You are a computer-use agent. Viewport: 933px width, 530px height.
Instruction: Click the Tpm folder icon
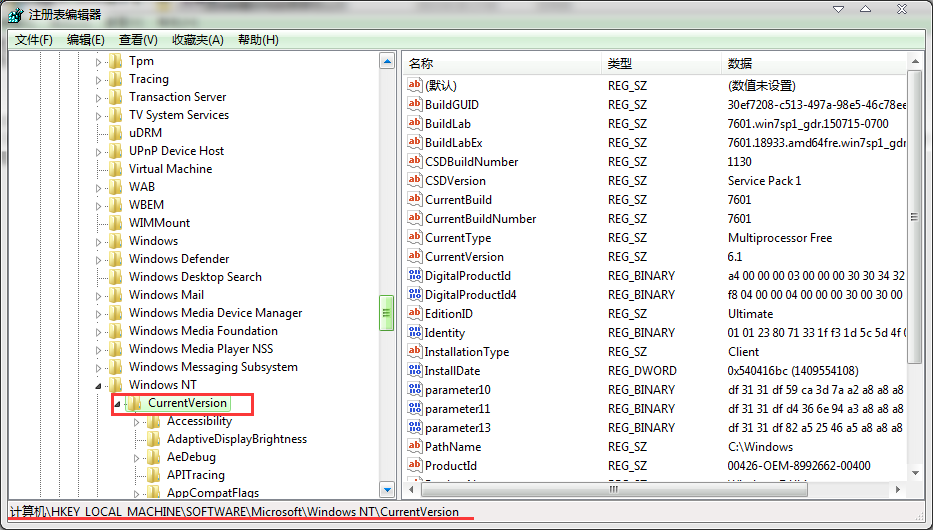(x=116, y=61)
